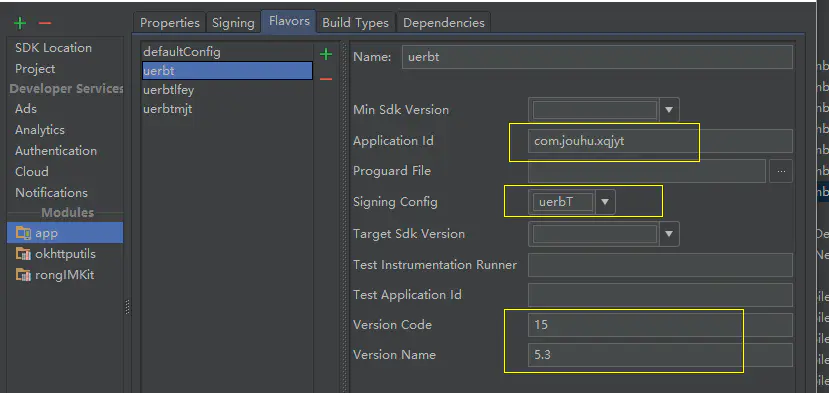Open Authentication developer service
Image resolution: width=829 pixels, height=393 pixels.
56,151
